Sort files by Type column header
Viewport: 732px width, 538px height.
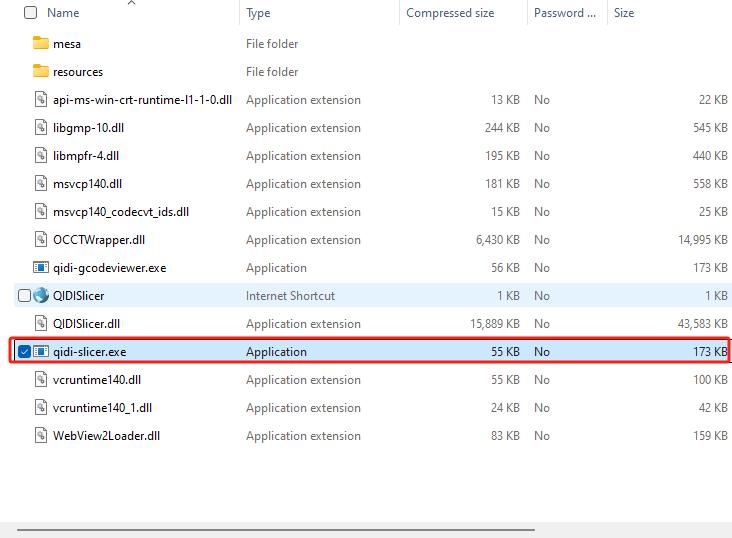coord(258,13)
